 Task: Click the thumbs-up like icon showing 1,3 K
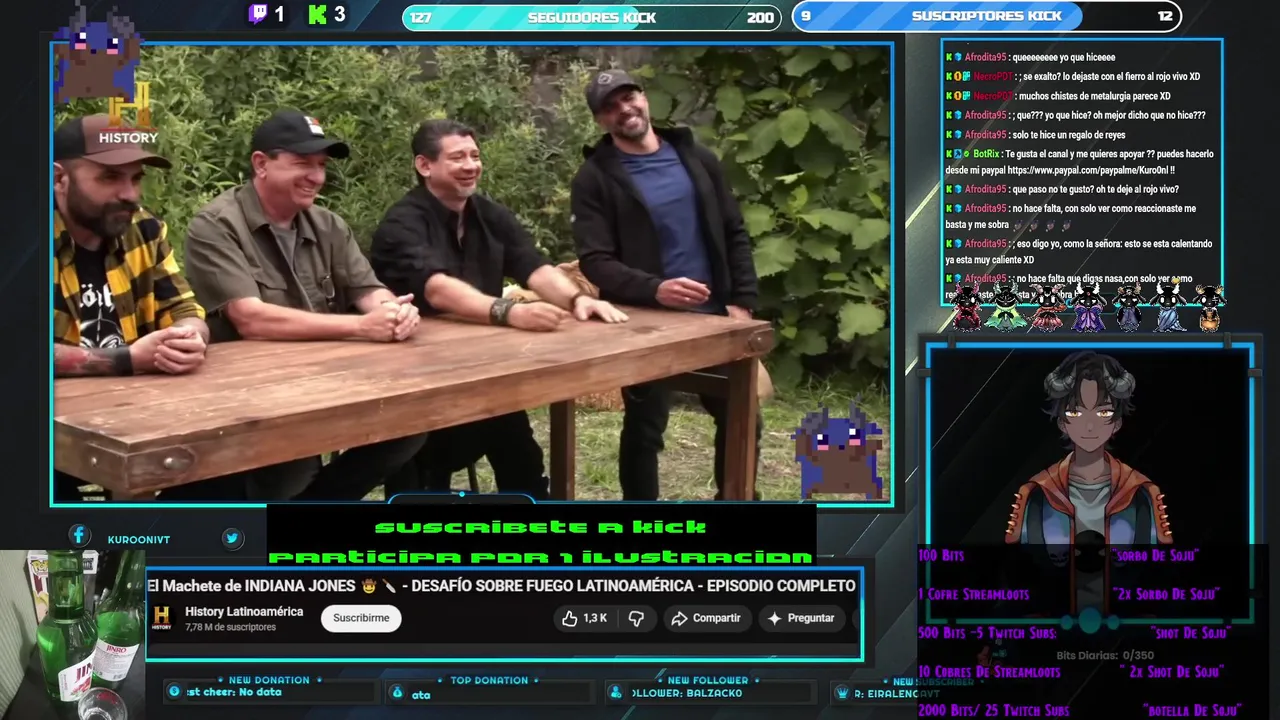pos(569,618)
